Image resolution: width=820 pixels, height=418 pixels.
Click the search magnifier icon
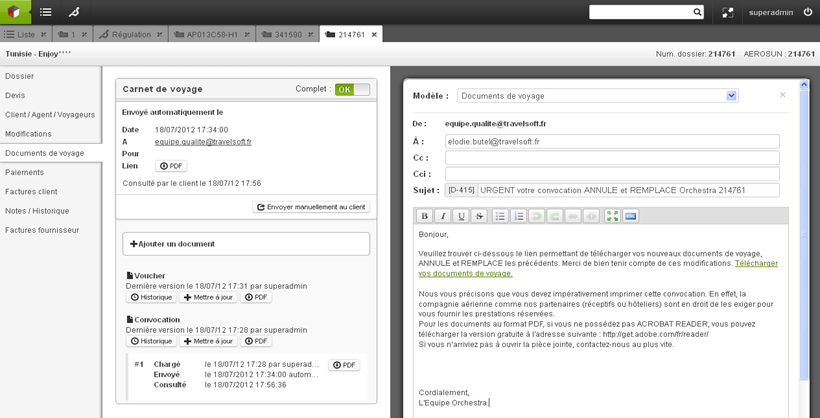697,13
